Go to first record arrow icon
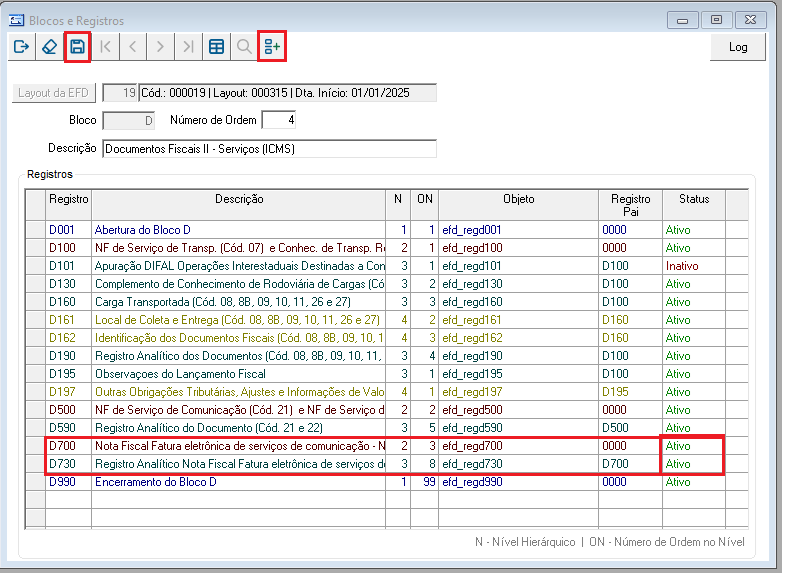 click(105, 47)
